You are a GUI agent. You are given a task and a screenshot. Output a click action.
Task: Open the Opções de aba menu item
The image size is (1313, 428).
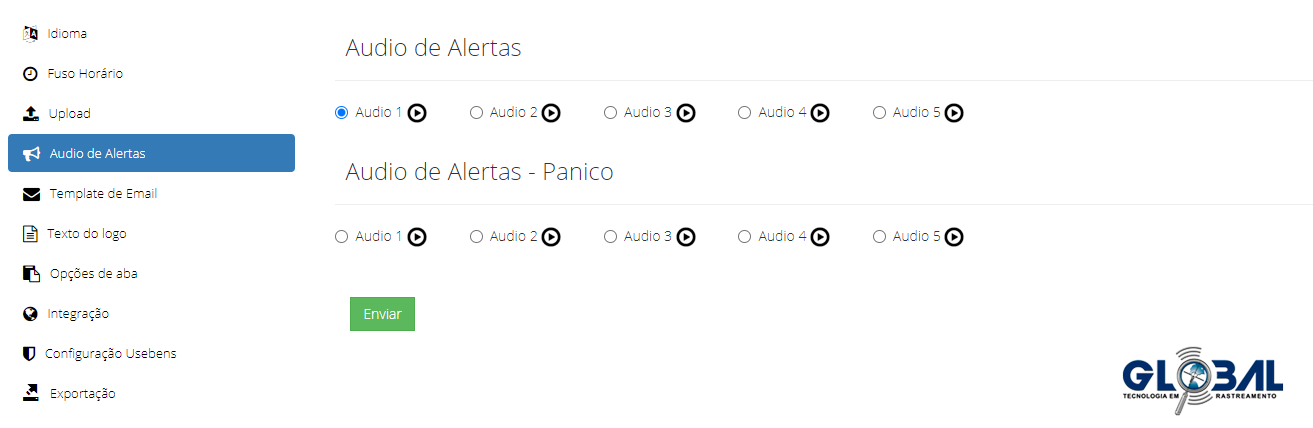pyautogui.click(x=93, y=274)
